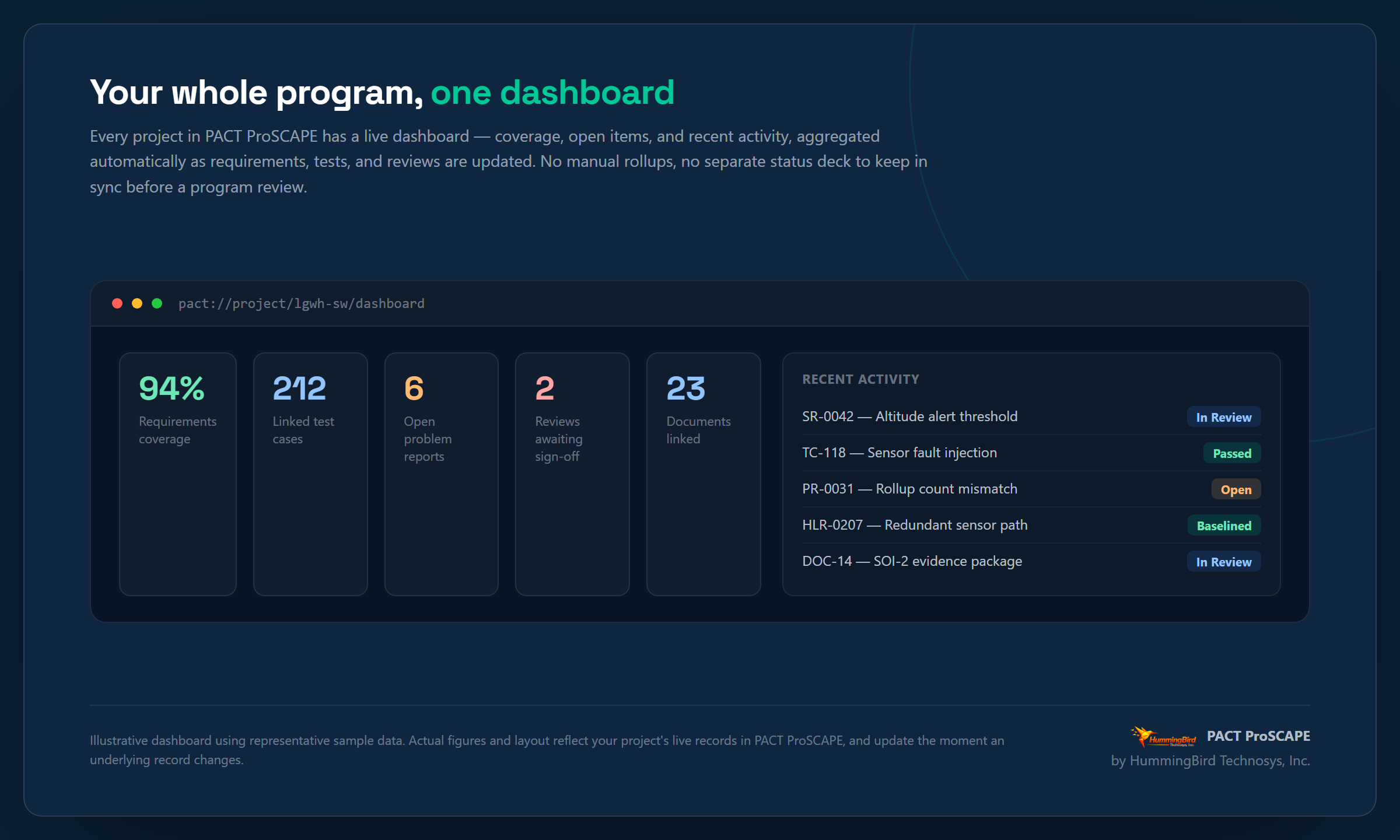Open SR-0042 — Altitude alert threshold row
Image resolution: width=1400 pixels, height=840 pixels.
pyautogui.click(x=1031, y=416)
